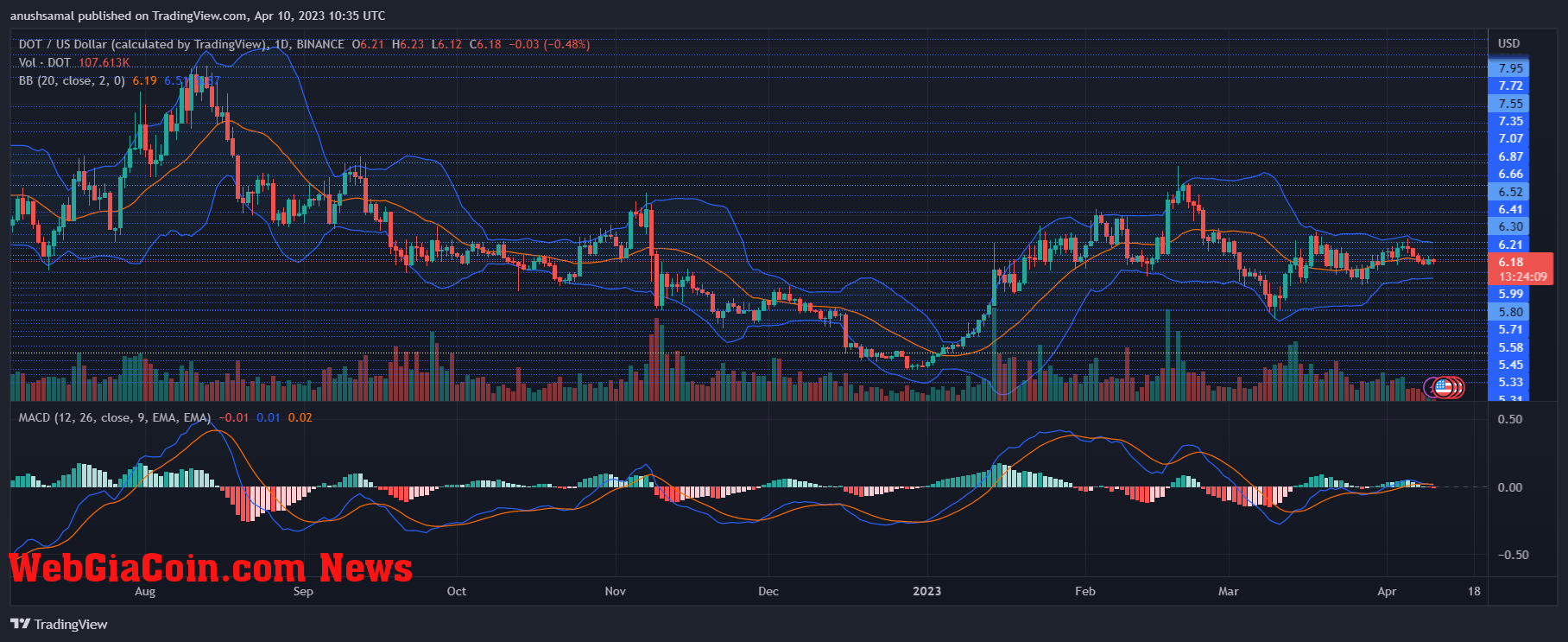Click the 7.07 price level label

point(1510,138)
